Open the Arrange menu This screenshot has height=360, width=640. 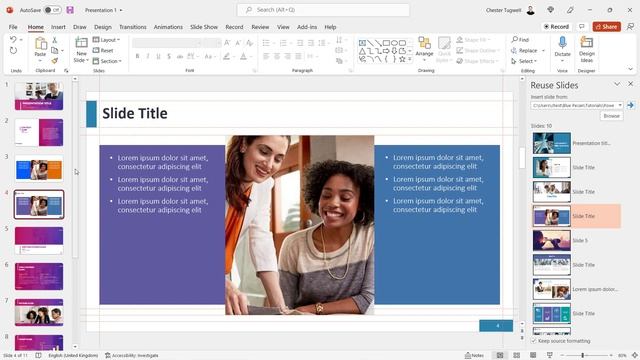pyautogui.click(x=424, y=49)
